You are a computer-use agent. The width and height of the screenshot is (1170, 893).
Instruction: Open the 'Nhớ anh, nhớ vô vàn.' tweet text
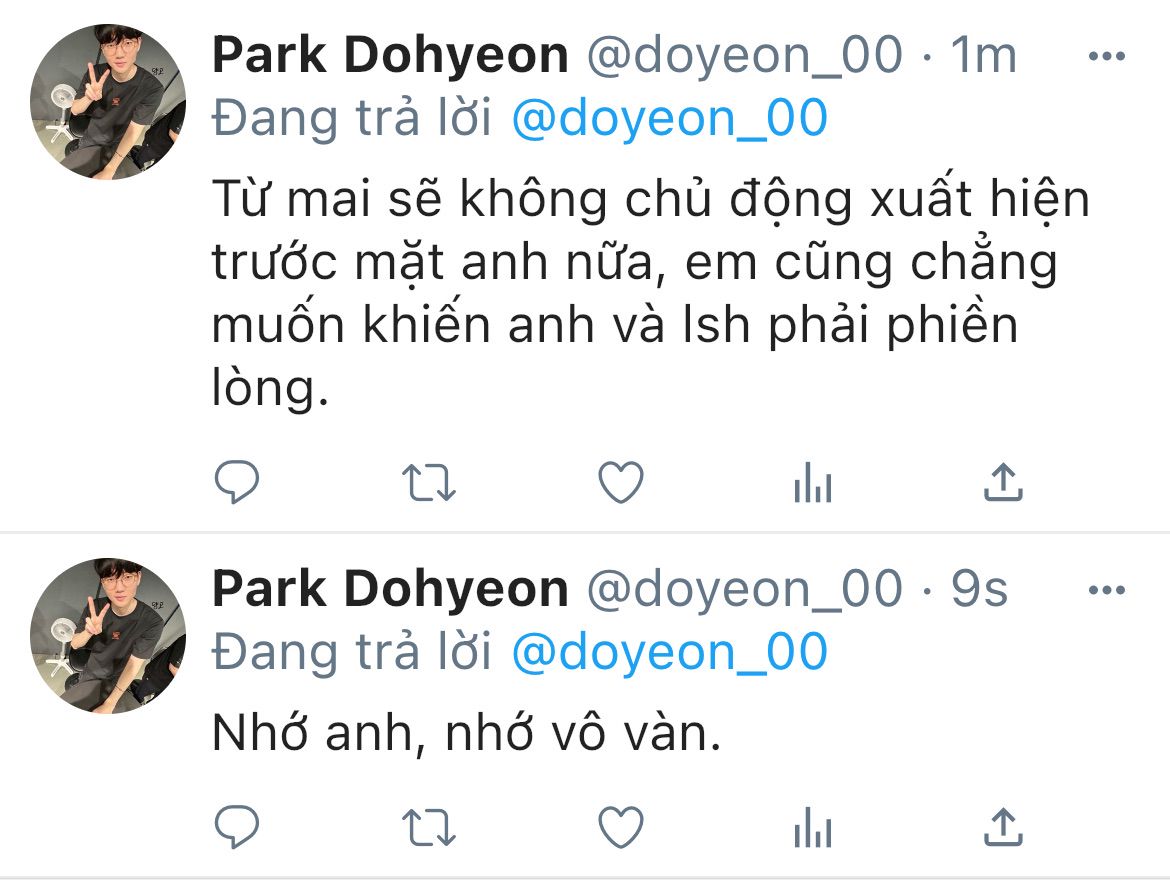click(x=466, y=733)
